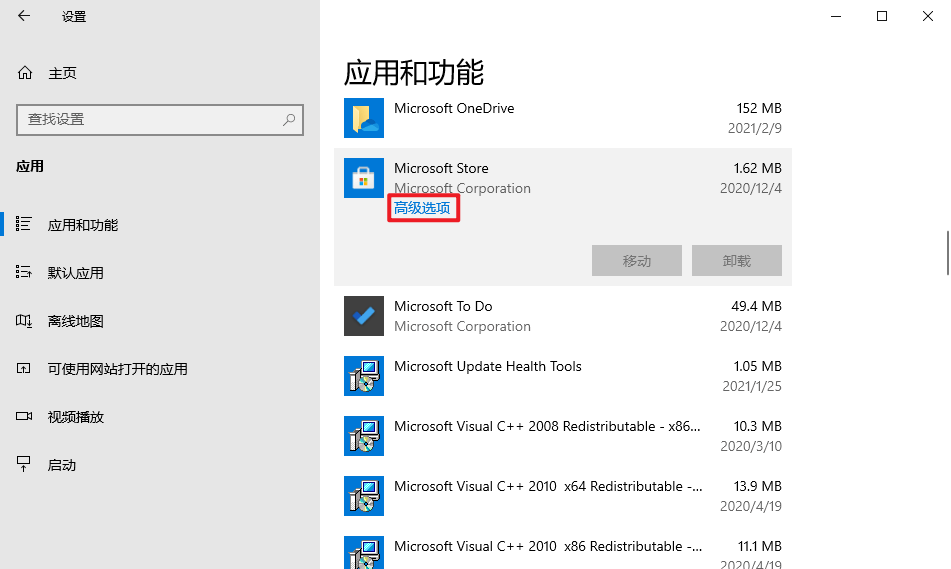
Task: Select Microsoft Store entry name
Action: 442,168
